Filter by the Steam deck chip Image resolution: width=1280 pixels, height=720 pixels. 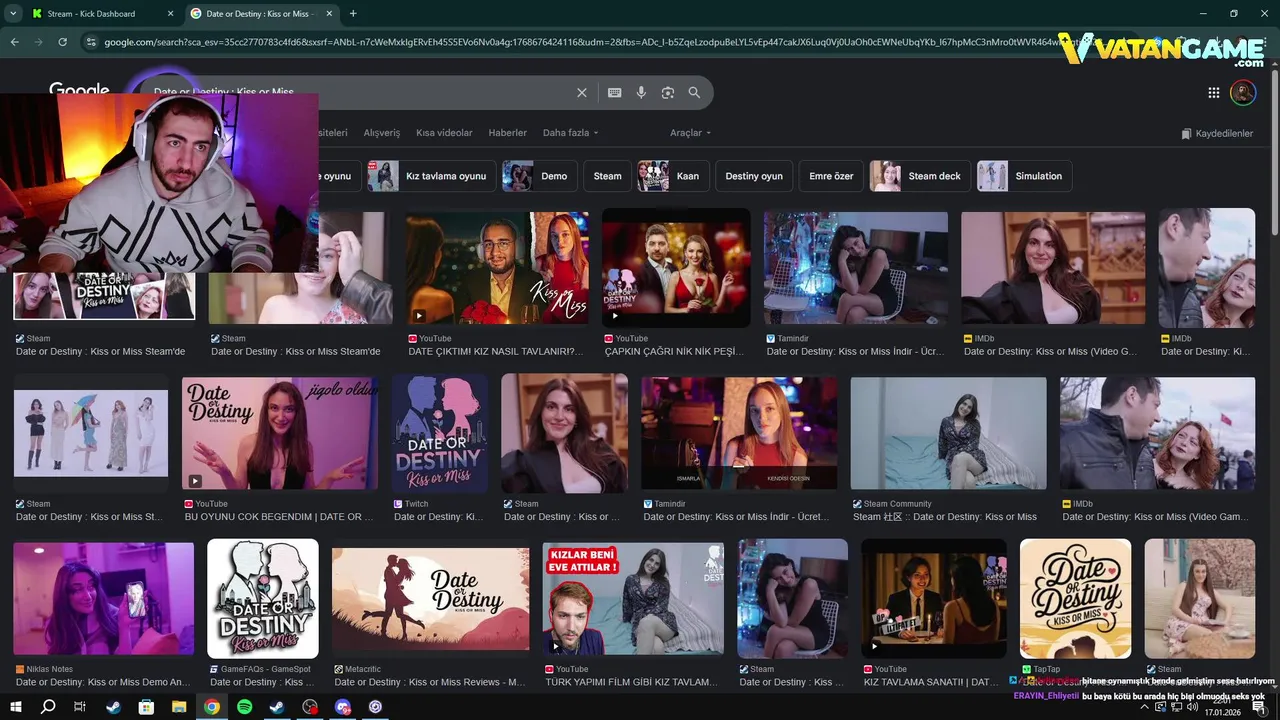(x=920, y=176)
